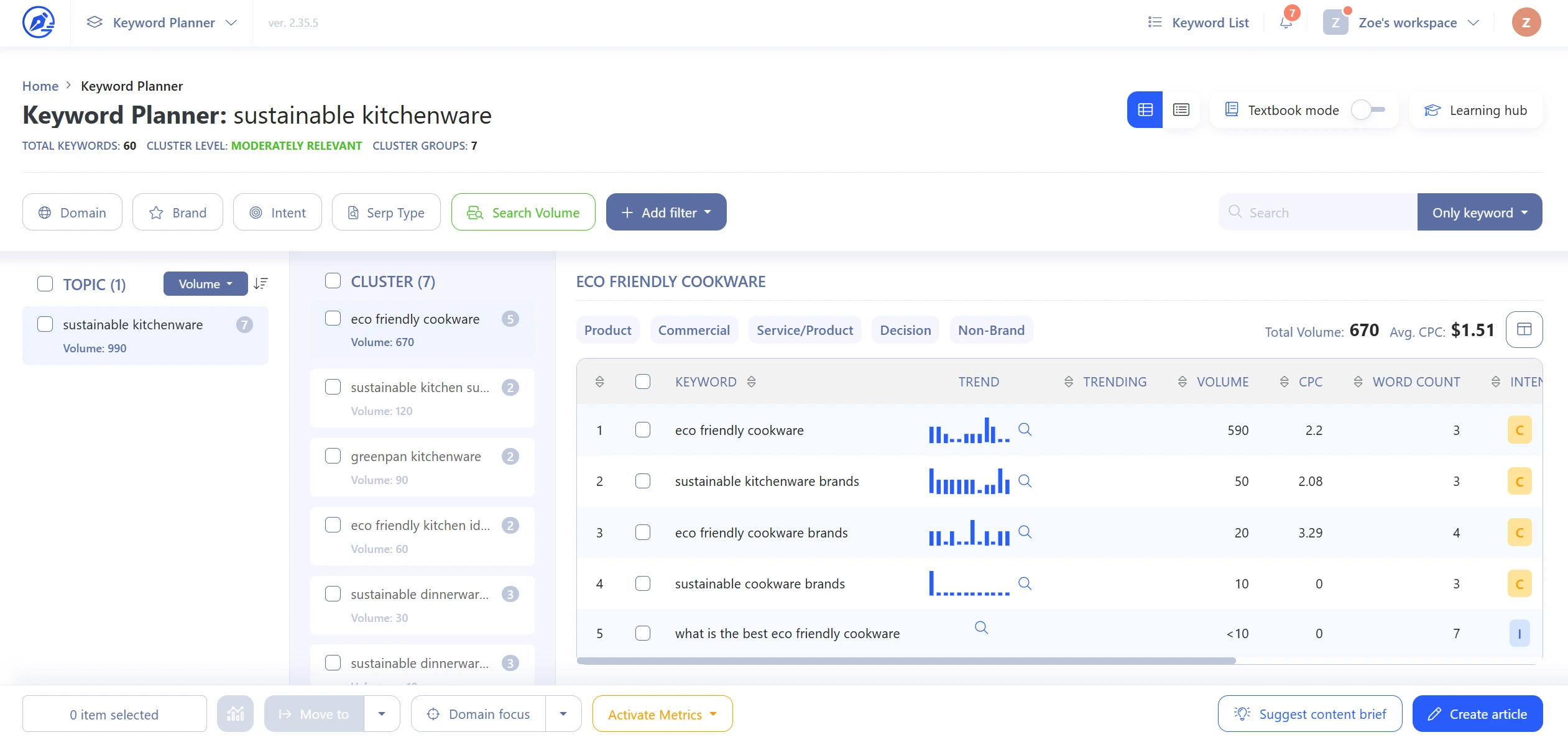Click the orange Z user avatar

click(1526, 22)
